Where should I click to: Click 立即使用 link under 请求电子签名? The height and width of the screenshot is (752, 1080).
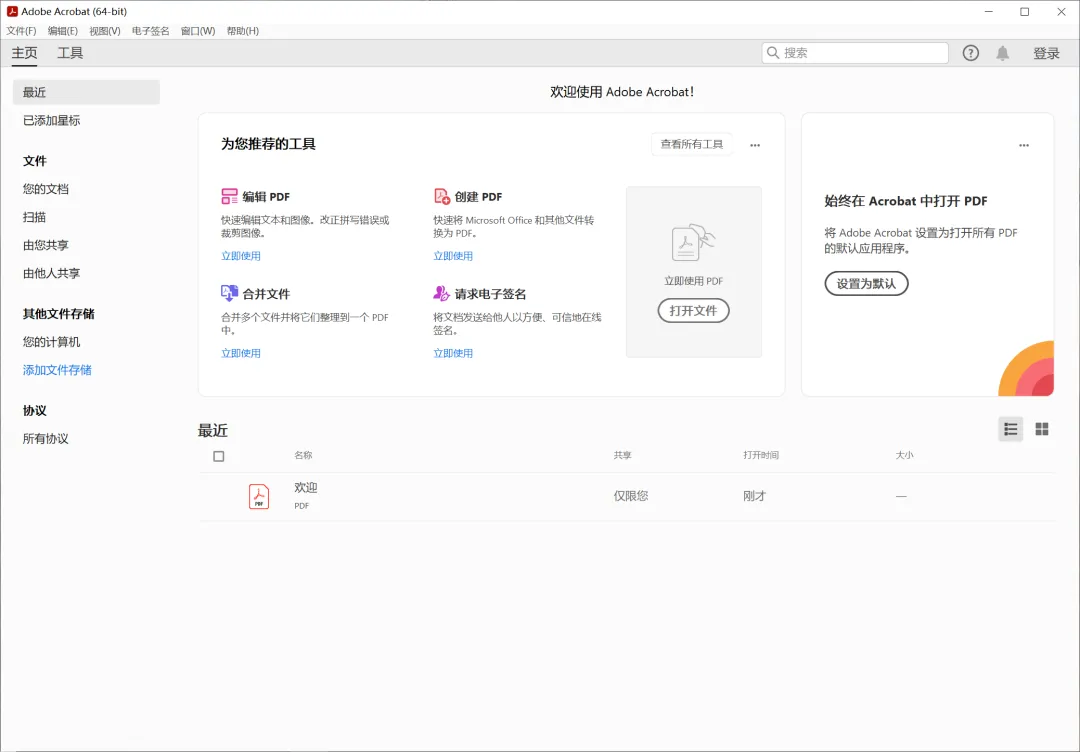tap(453, 353)
